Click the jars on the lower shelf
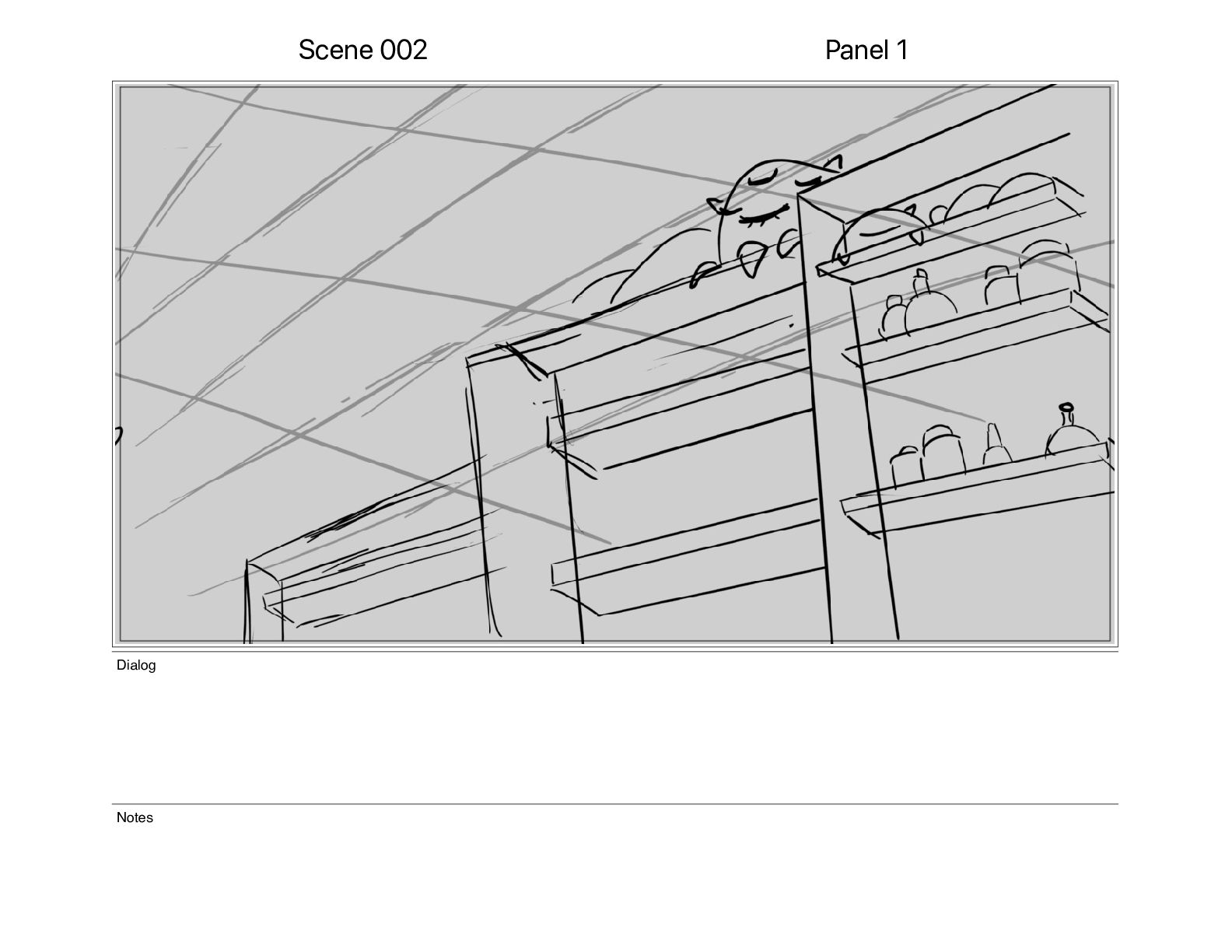This screenshot has height=952, width=1232. pos(927,453)
